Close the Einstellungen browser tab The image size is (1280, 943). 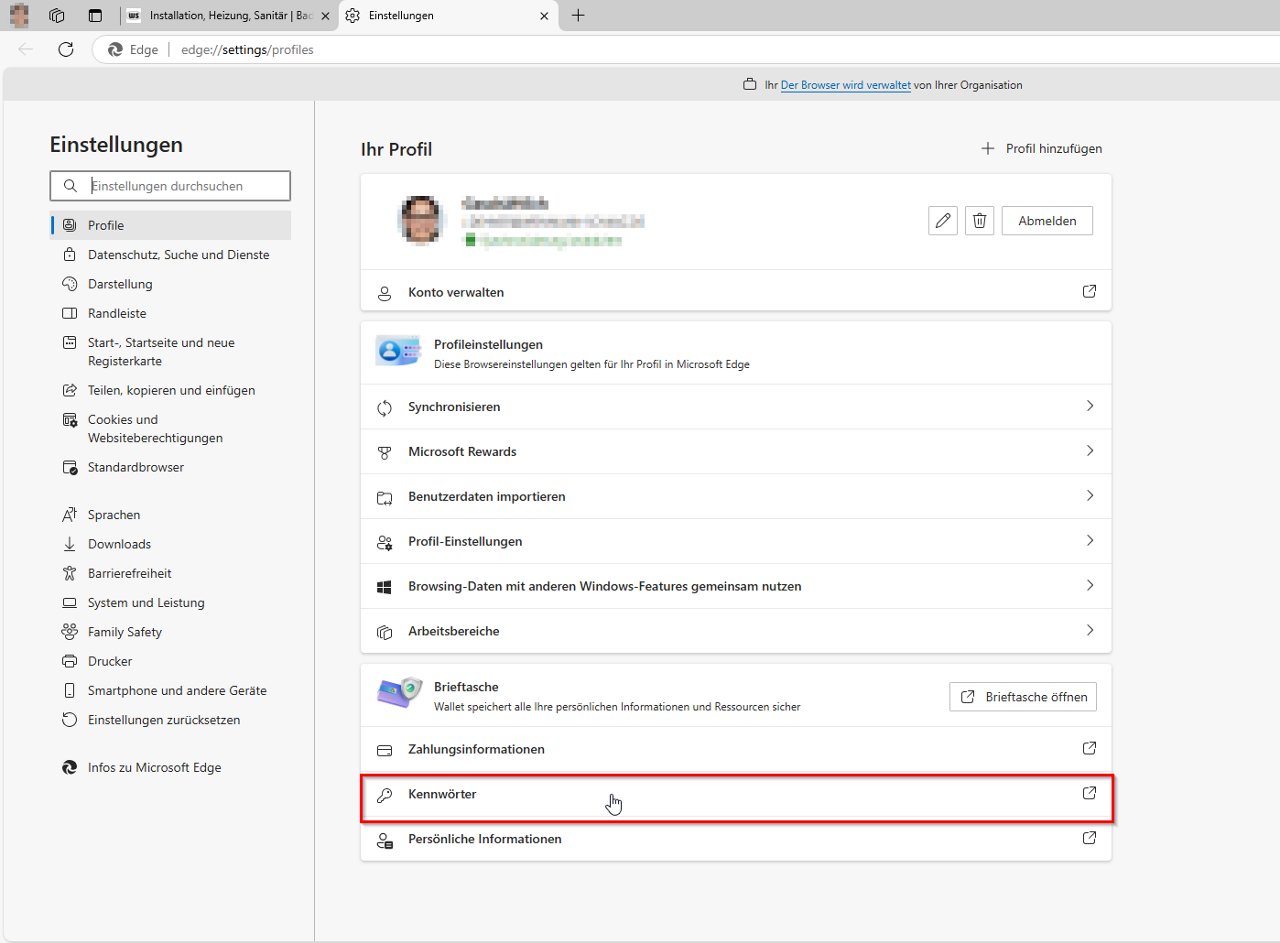tap(544, 16)
